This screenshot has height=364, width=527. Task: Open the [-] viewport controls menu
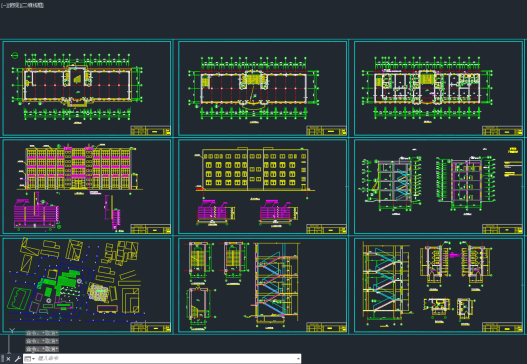4,5
